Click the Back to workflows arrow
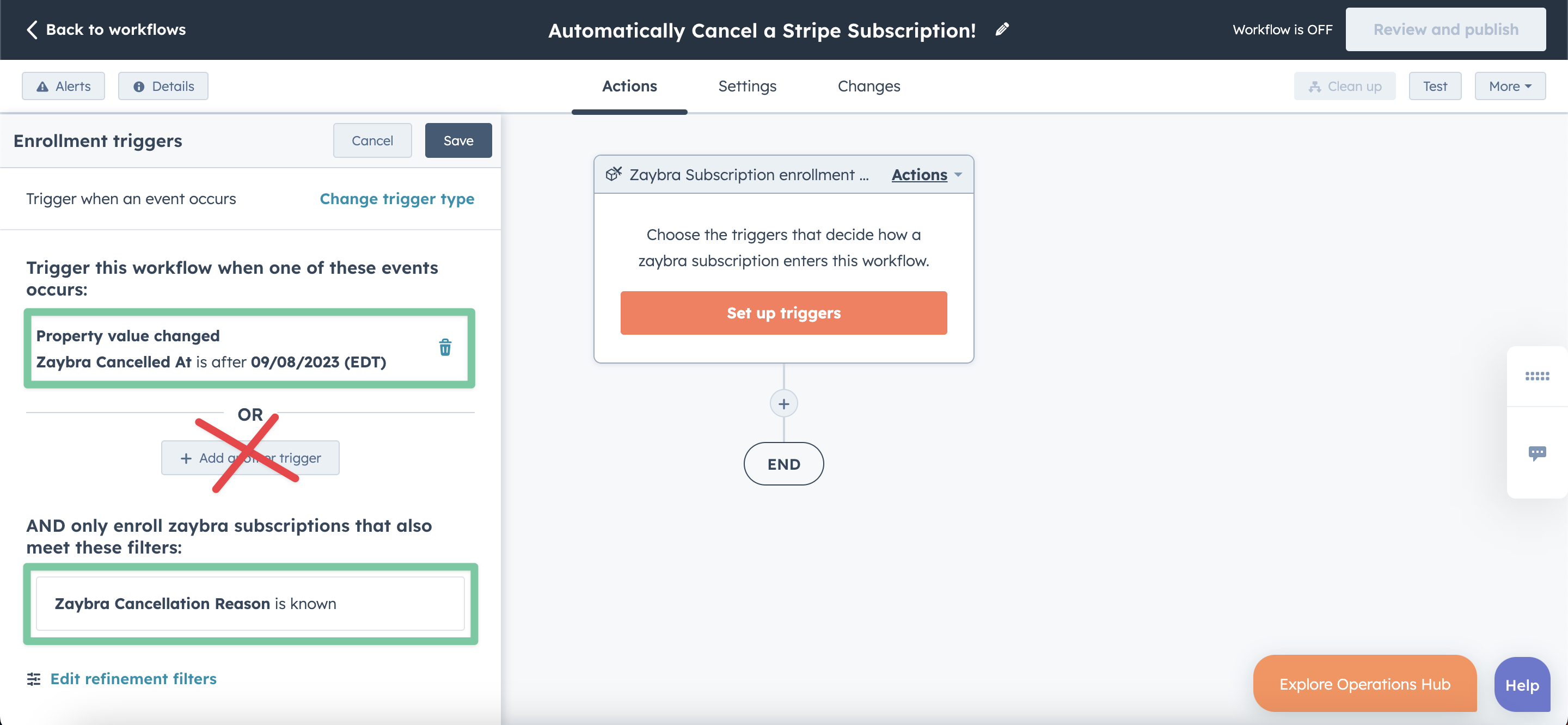This screenshot has height=725, width=1568. [32, 29]
